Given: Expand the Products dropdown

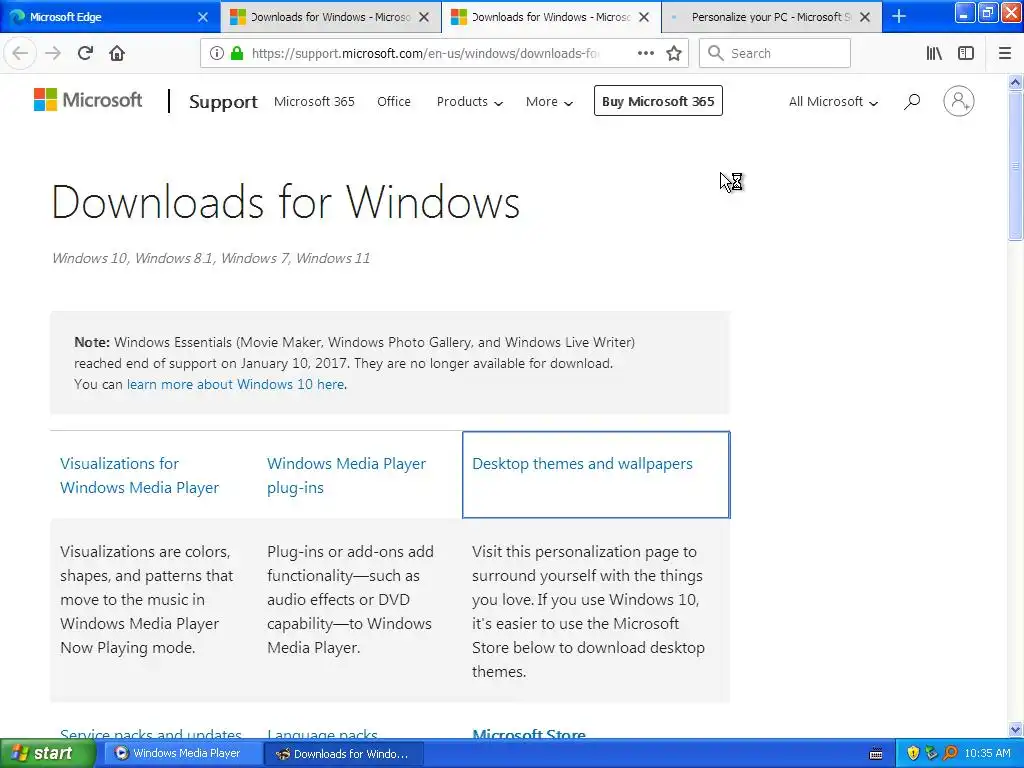Looking at the screenshot, I should 470,101.
